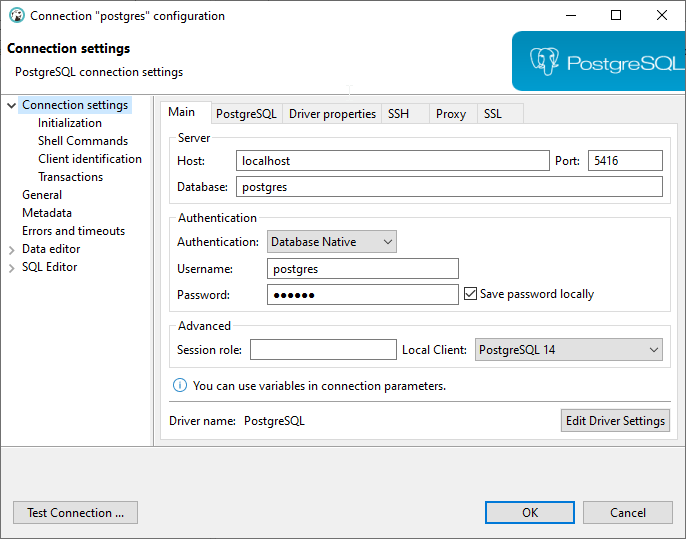Screen dimensions: 686x539
Task: Open the Local Client dropdown
Action: [569, 350]
